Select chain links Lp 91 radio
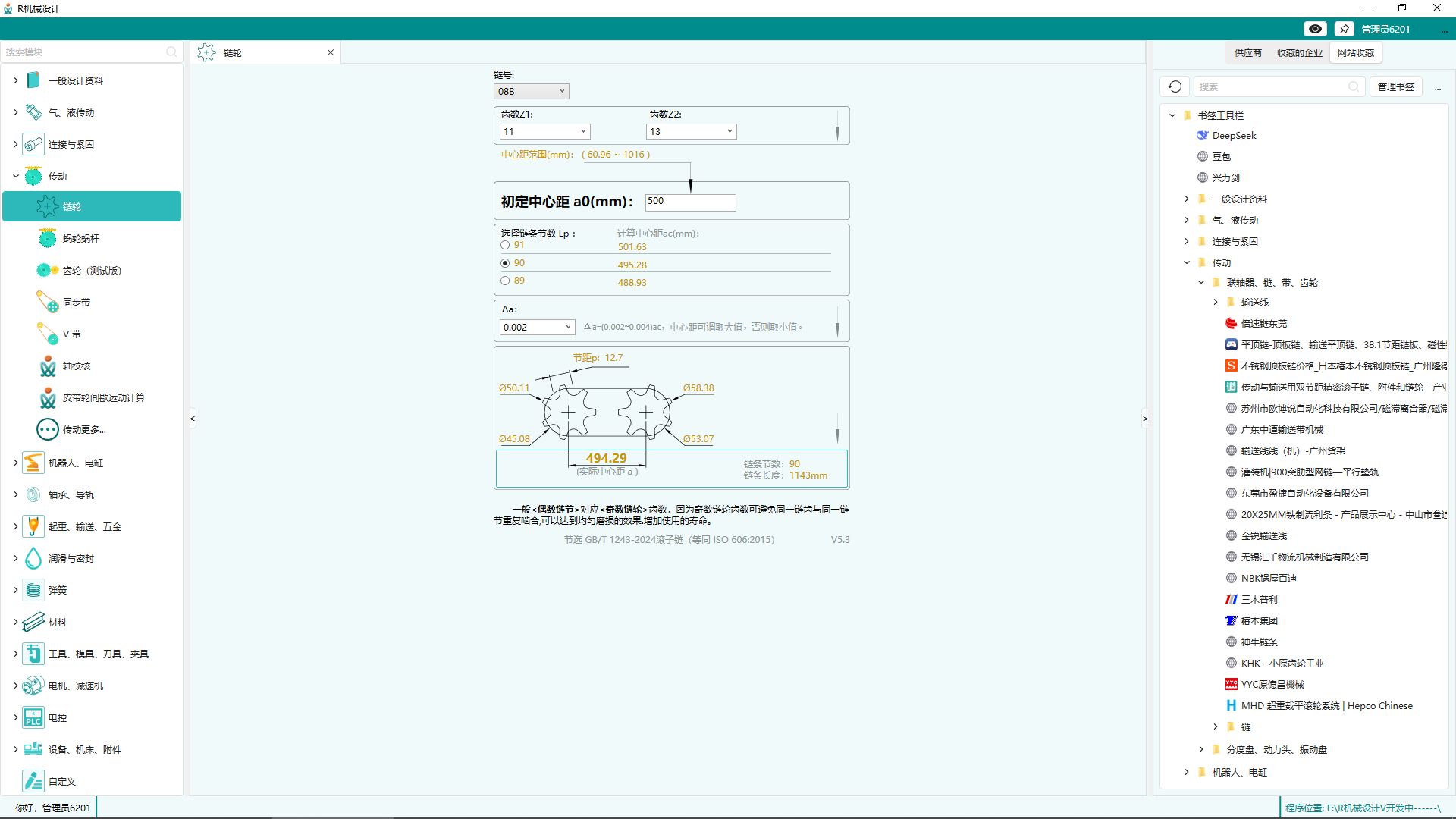Screen dimensions: 1456x819 coord(505,245)
